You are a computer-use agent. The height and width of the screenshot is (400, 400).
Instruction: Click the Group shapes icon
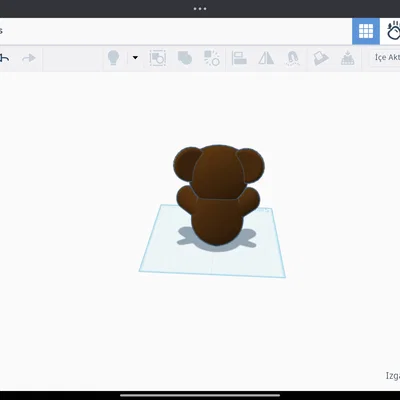tap(158, 58)
